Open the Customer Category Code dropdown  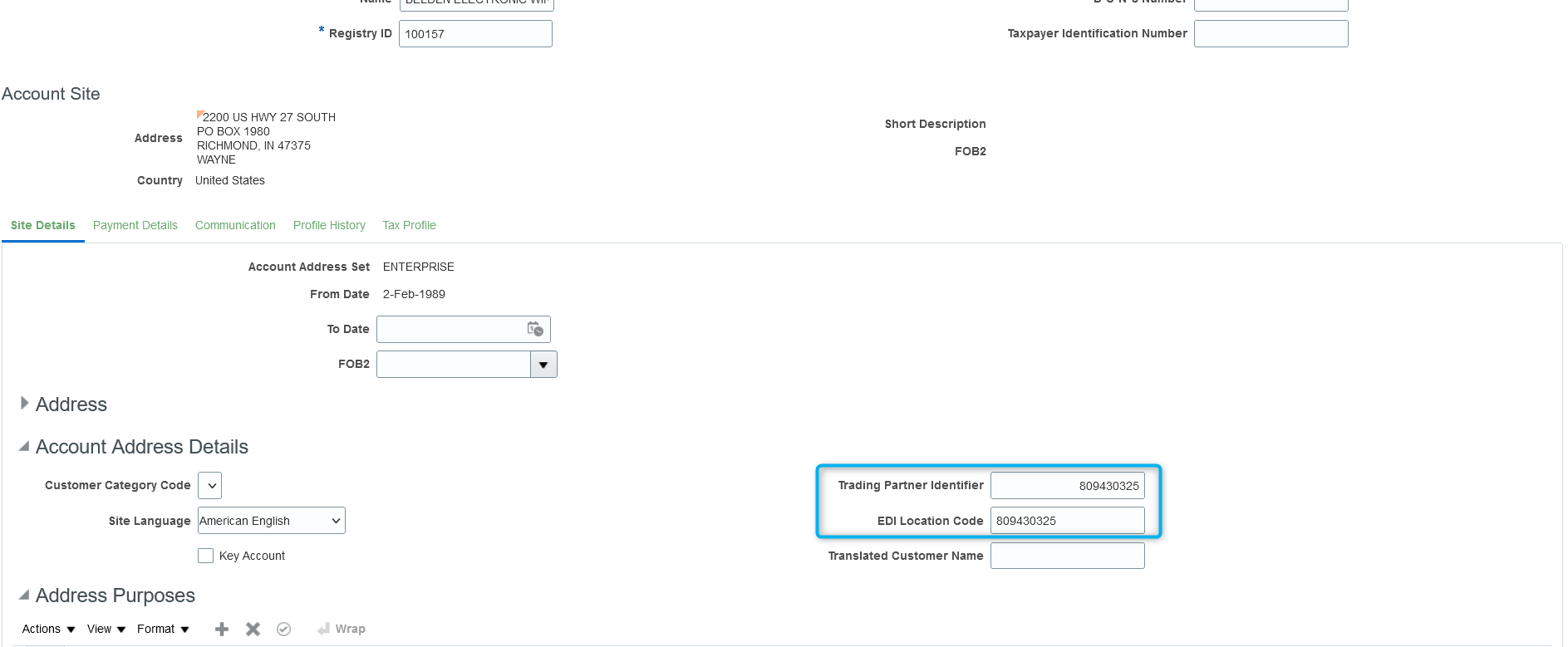tap(210, 485)
